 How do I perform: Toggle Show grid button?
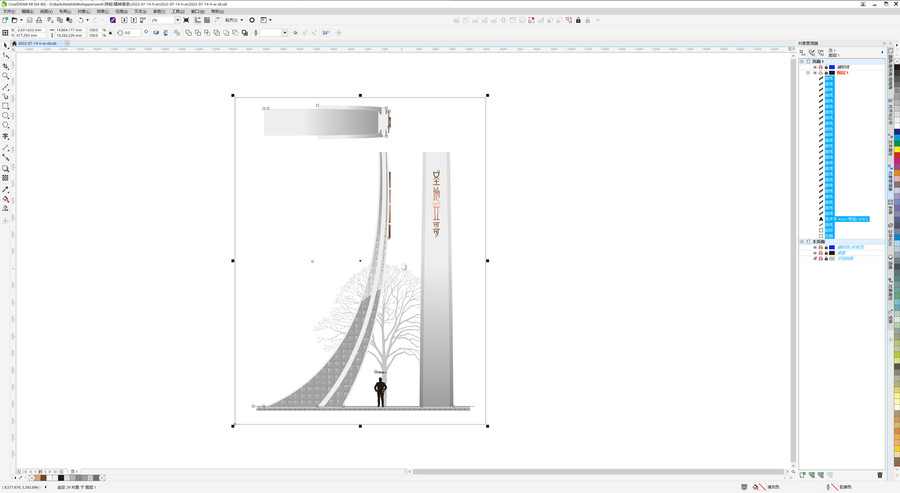[x=207, y=20]
